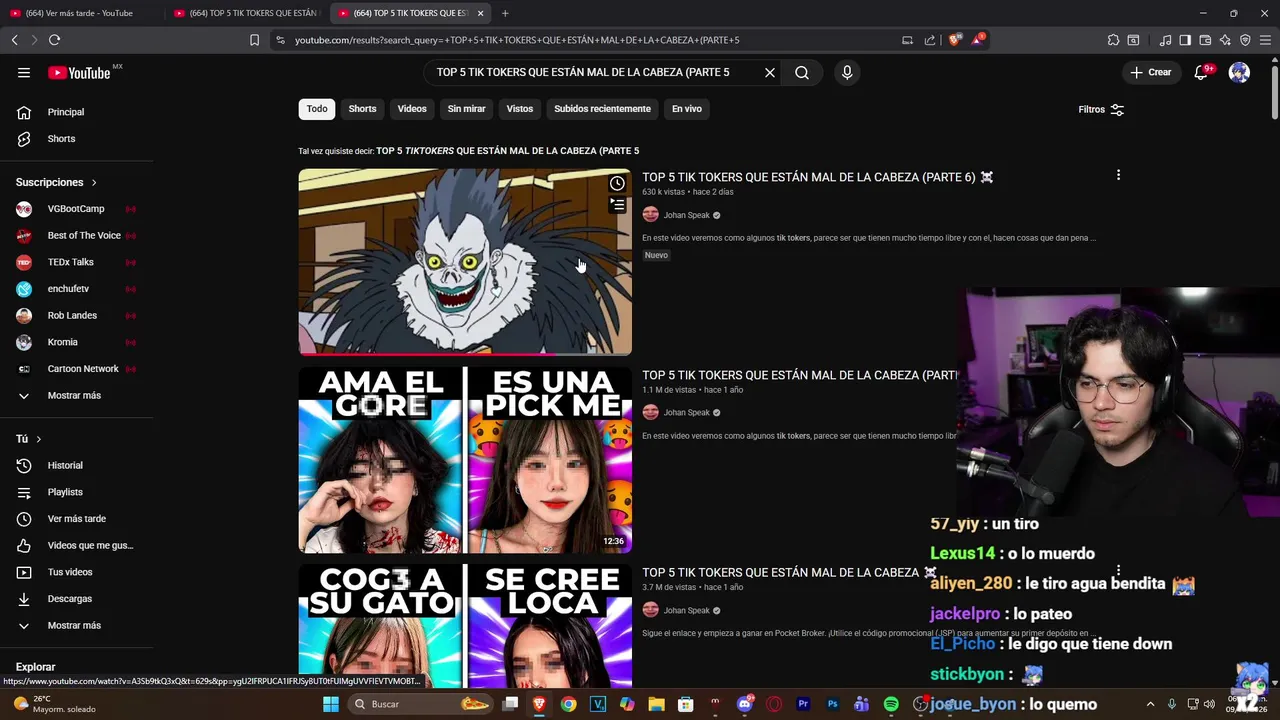Open the browser media control music icon
The image size is (1280, 720).
[x=1165, y=40]
